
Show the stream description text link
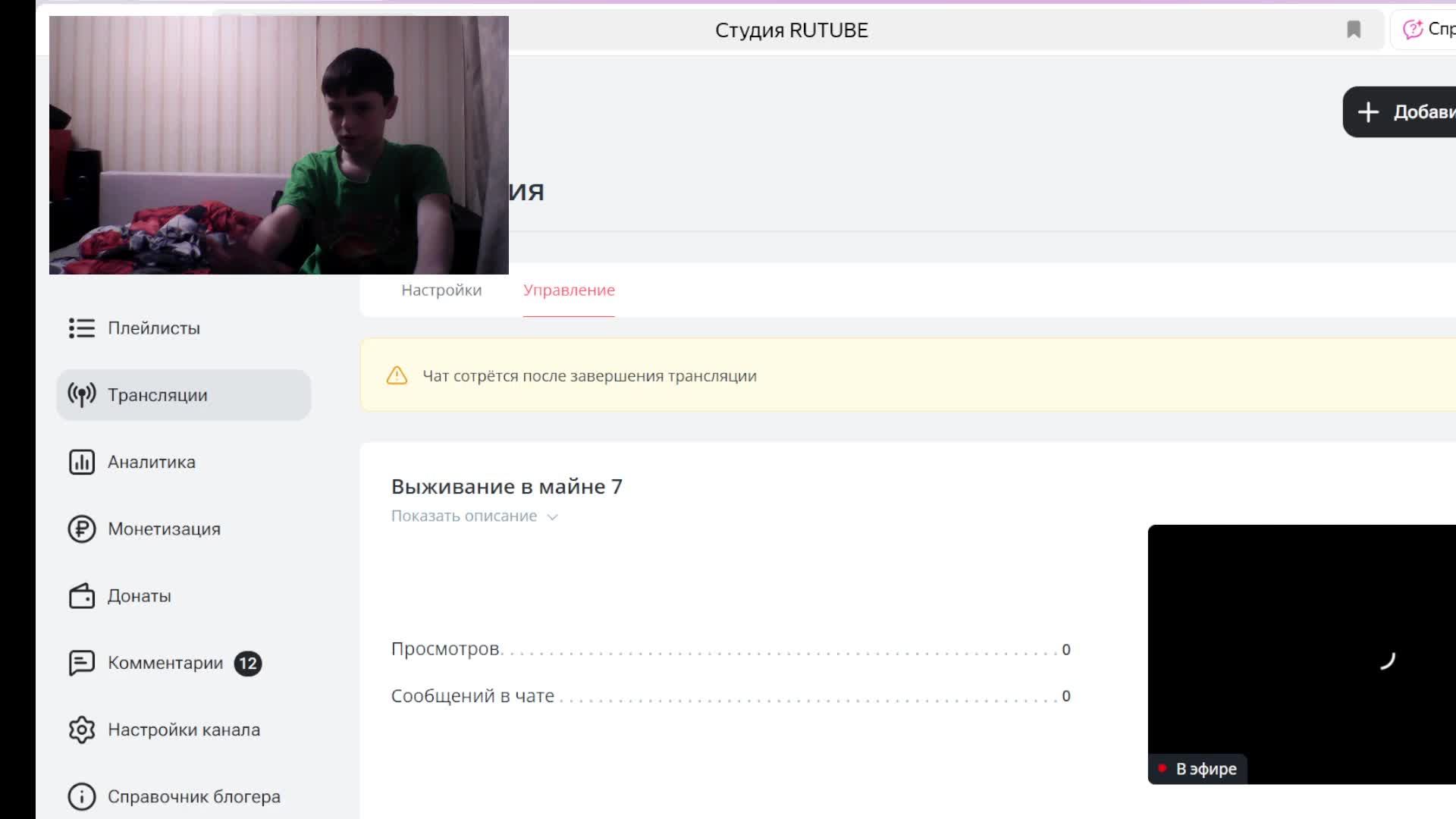(463, 516)
